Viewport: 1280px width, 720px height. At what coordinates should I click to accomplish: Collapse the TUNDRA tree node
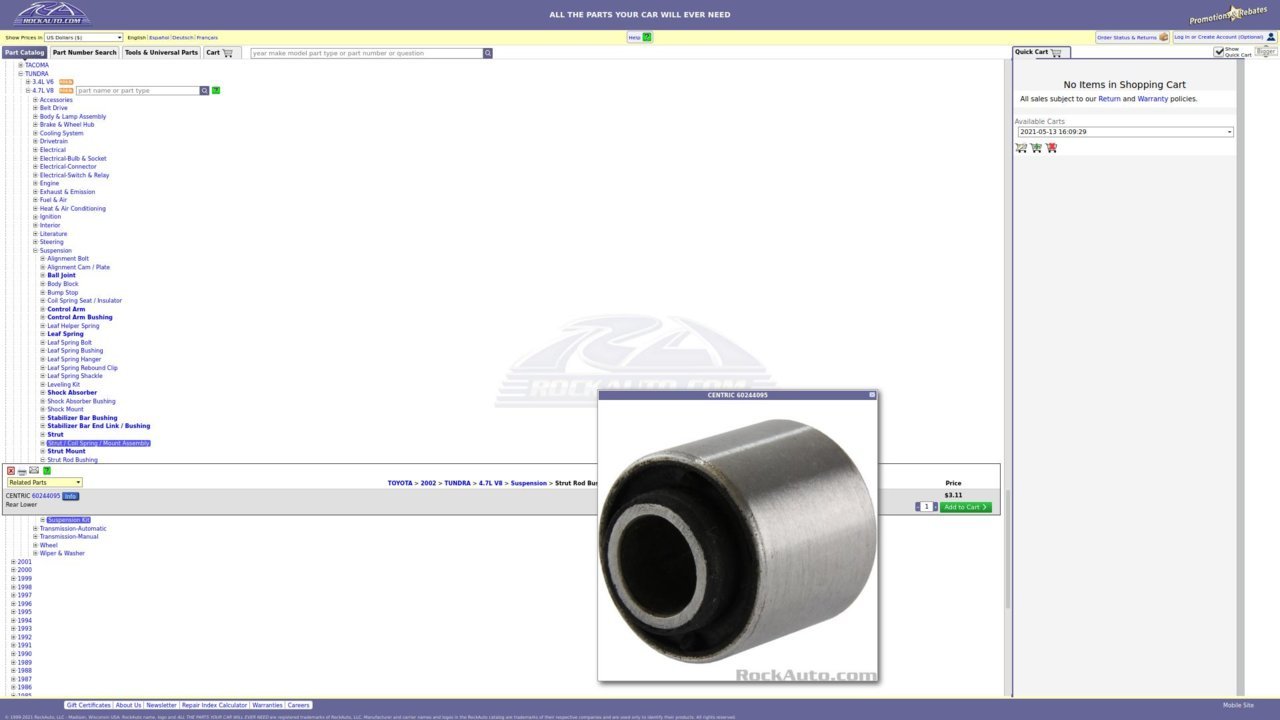[x=21, y=74]
